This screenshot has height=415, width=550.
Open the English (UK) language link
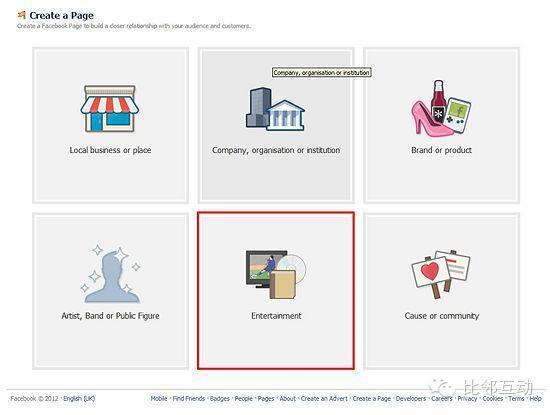point(79,399)
